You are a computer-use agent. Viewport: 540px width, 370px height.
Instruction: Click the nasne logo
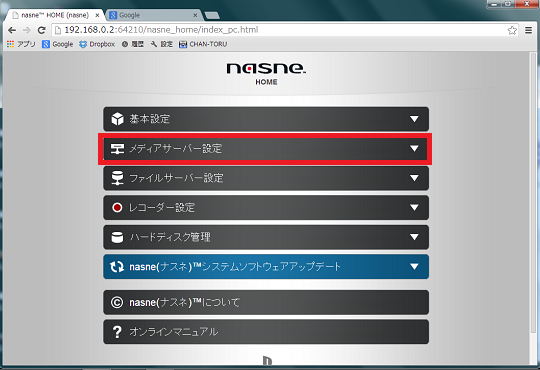tap(266, 68)
